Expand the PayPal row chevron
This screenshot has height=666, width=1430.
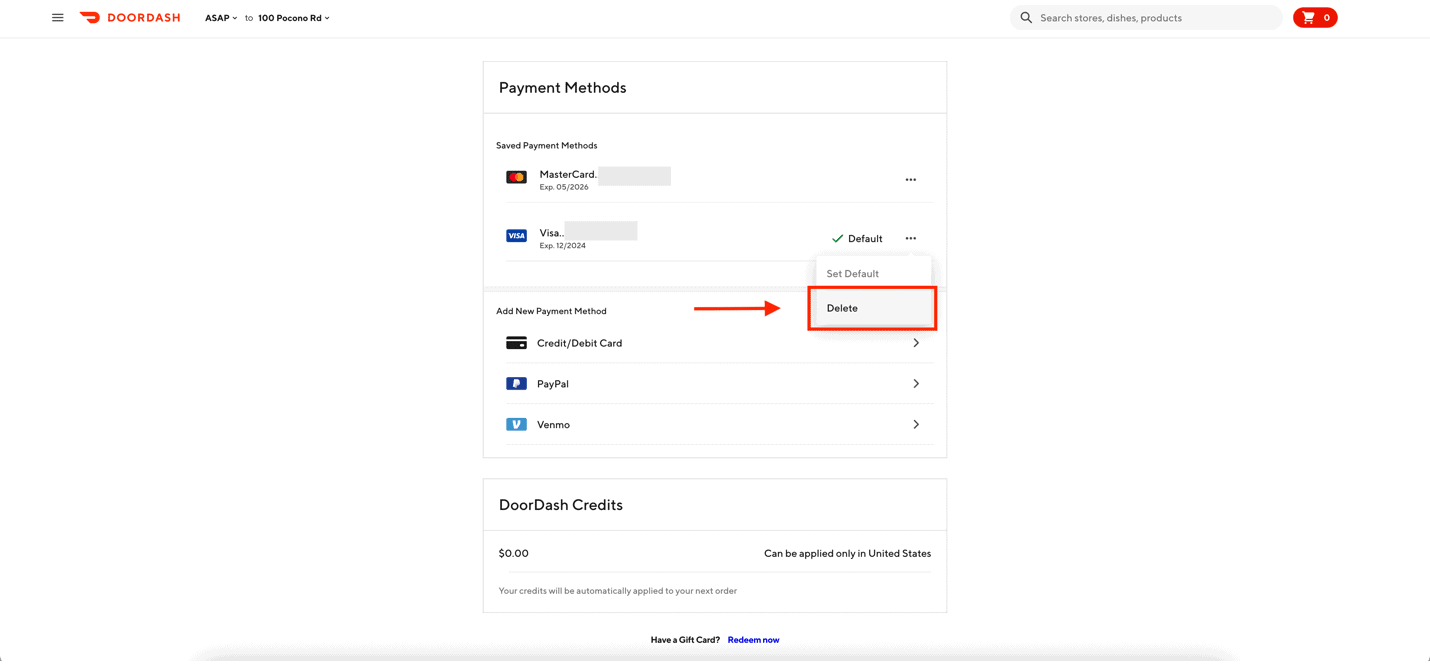pos(916,384)
